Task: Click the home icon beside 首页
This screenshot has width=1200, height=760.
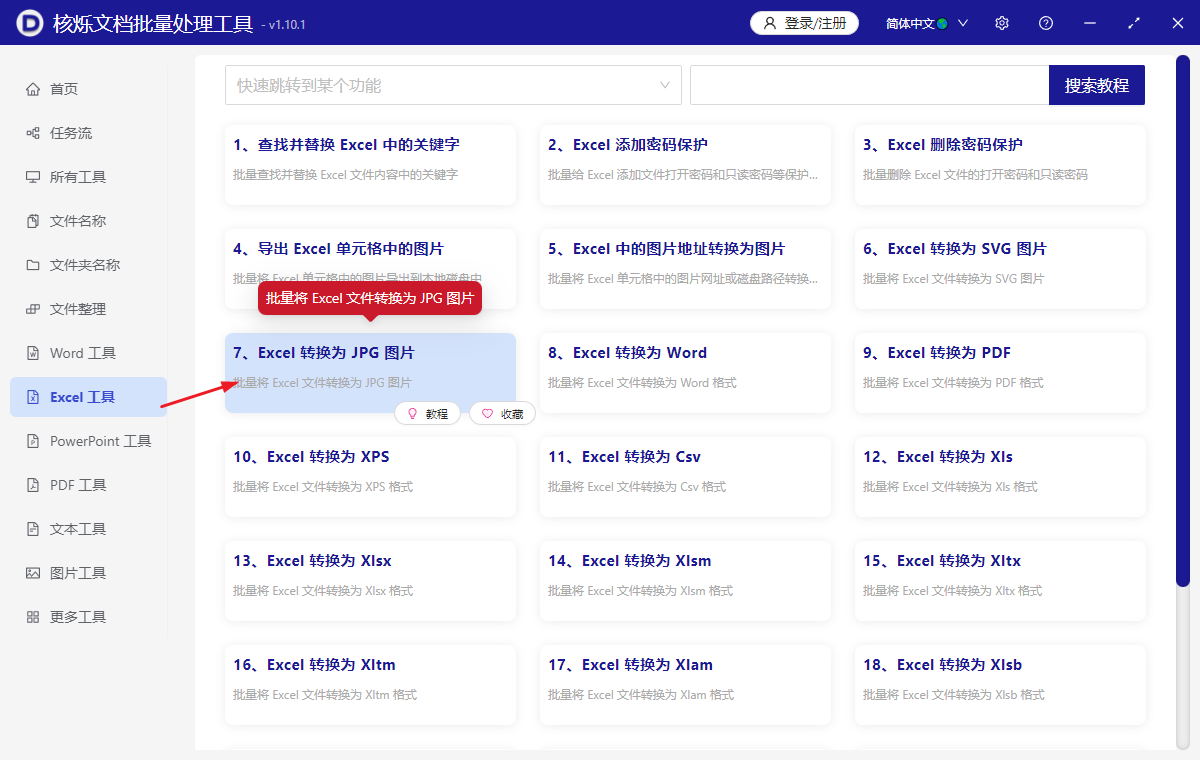Action: [33, 89]
